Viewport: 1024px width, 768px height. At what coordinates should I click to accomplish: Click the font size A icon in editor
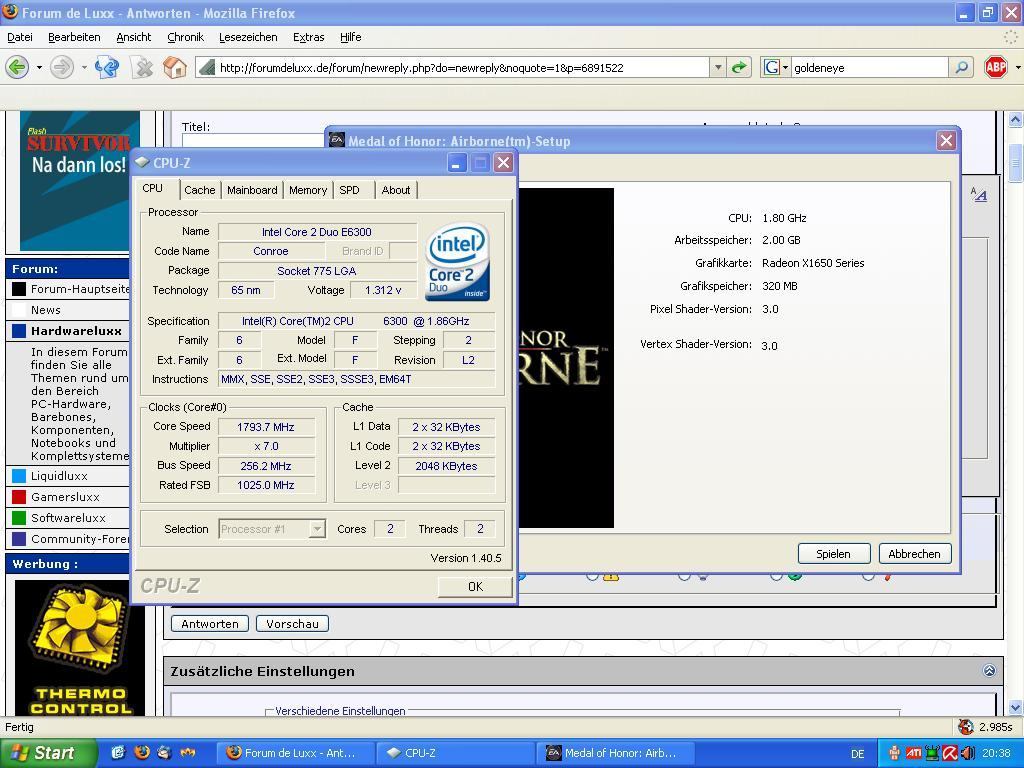click(x=978, y=194)
